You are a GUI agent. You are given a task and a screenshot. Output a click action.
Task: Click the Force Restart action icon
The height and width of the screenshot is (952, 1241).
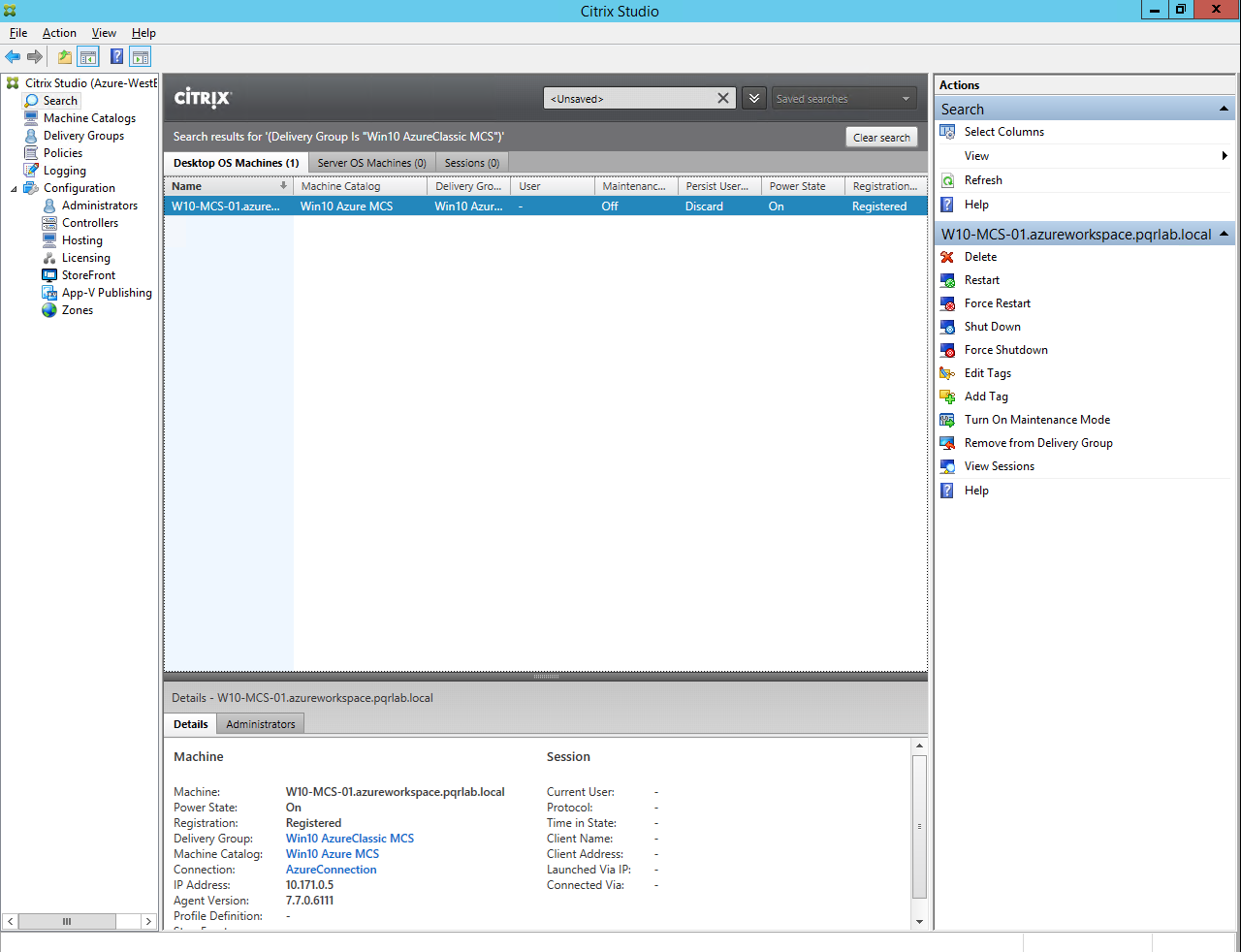click(x=947, y=303)
